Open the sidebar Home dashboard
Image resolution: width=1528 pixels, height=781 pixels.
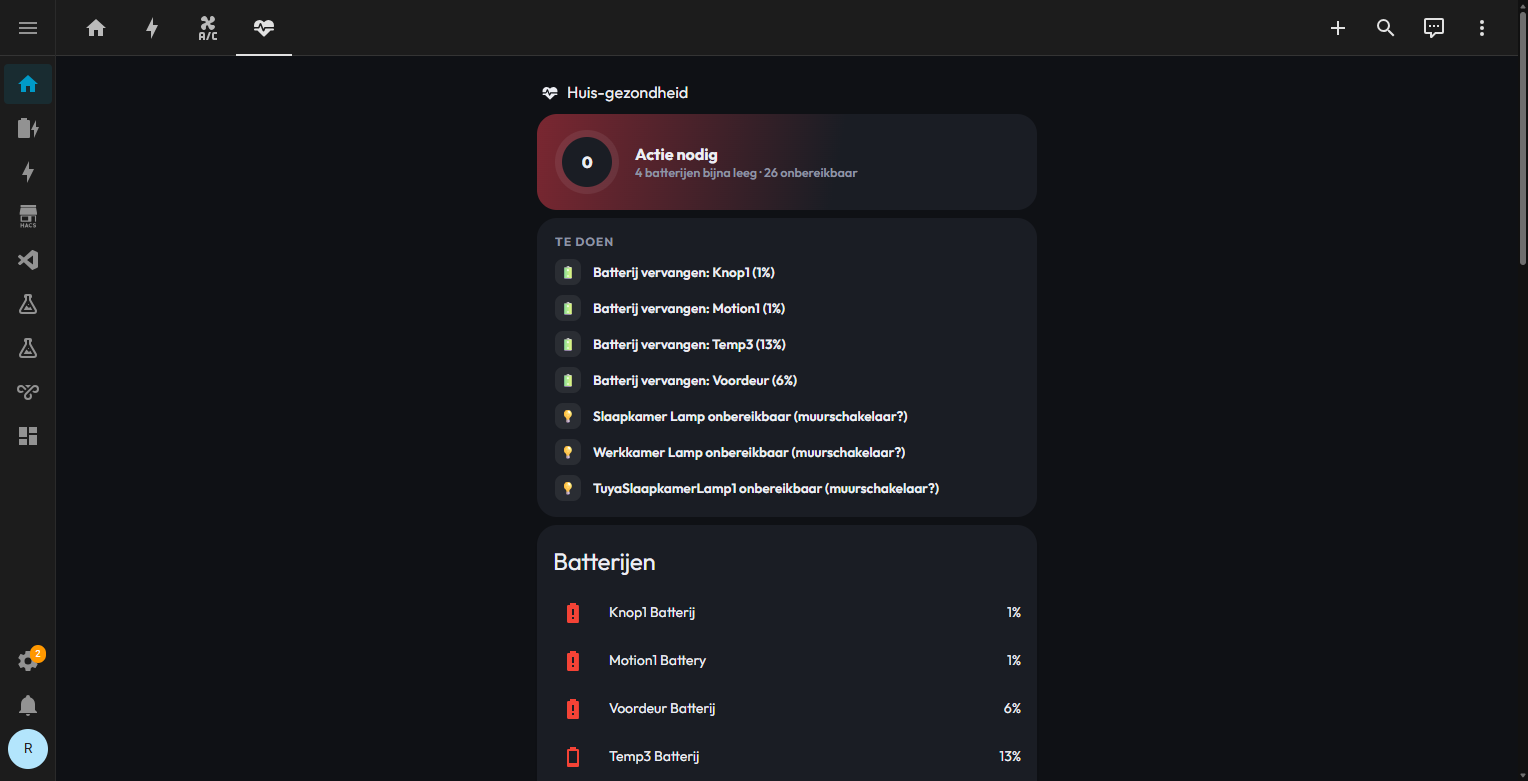pos(28,84)
